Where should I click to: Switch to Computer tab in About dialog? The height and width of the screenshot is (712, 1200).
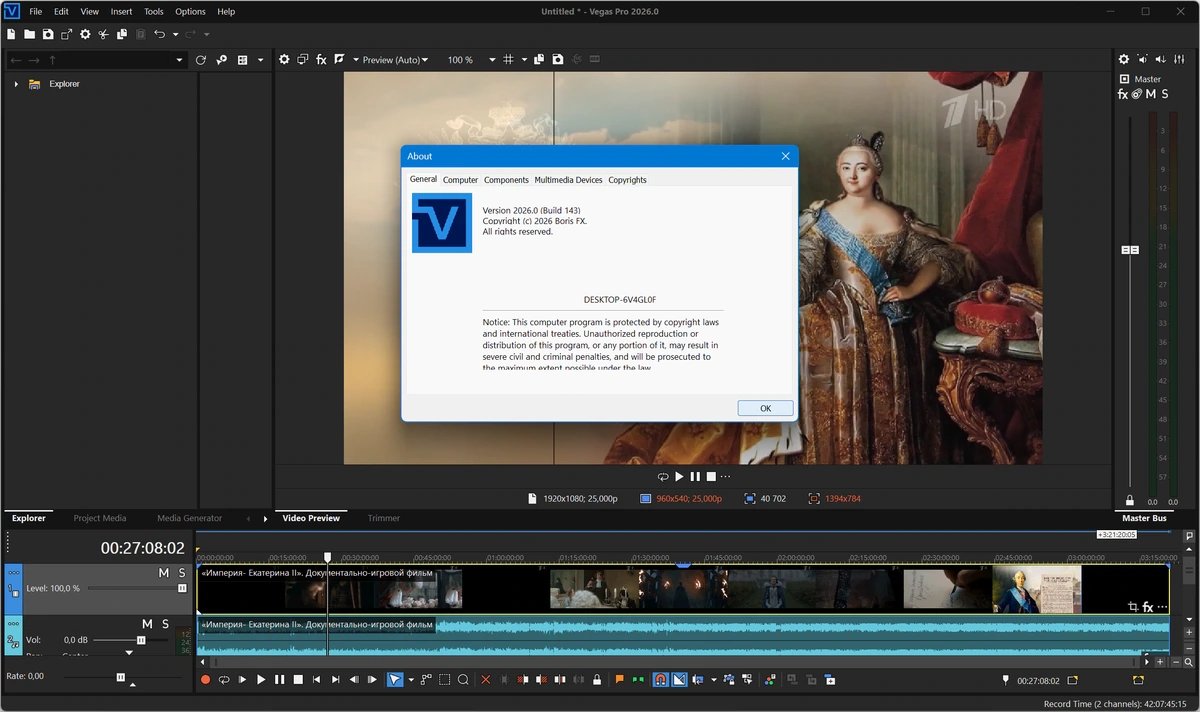[460, 180]
